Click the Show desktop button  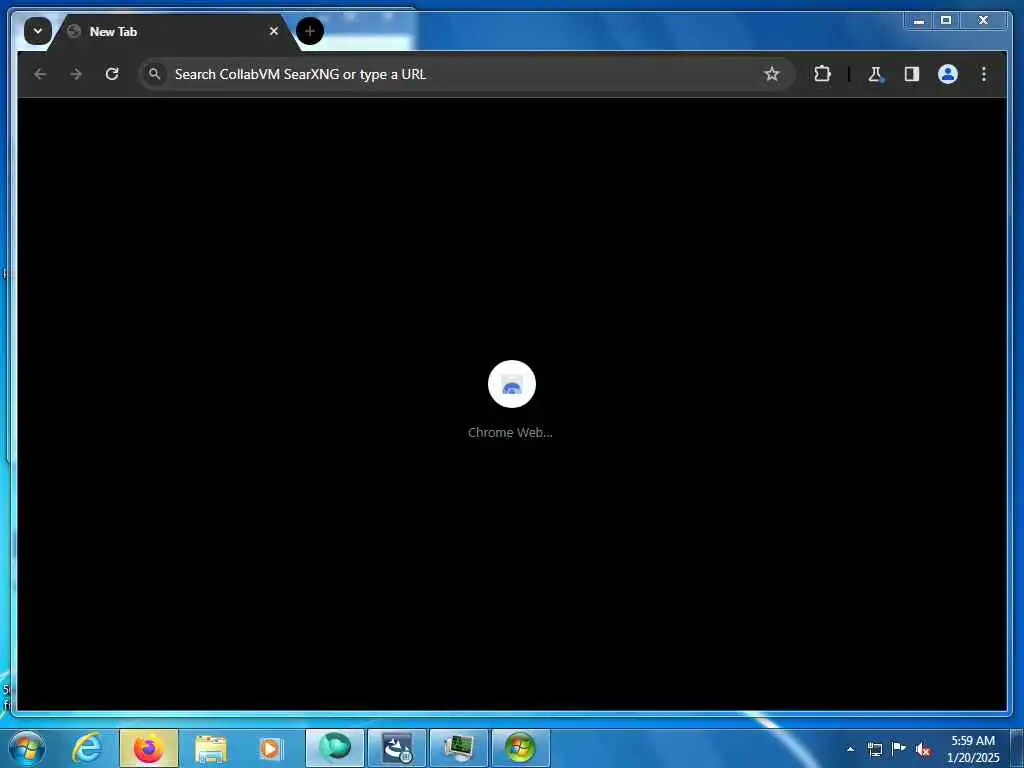point(1017,748)
